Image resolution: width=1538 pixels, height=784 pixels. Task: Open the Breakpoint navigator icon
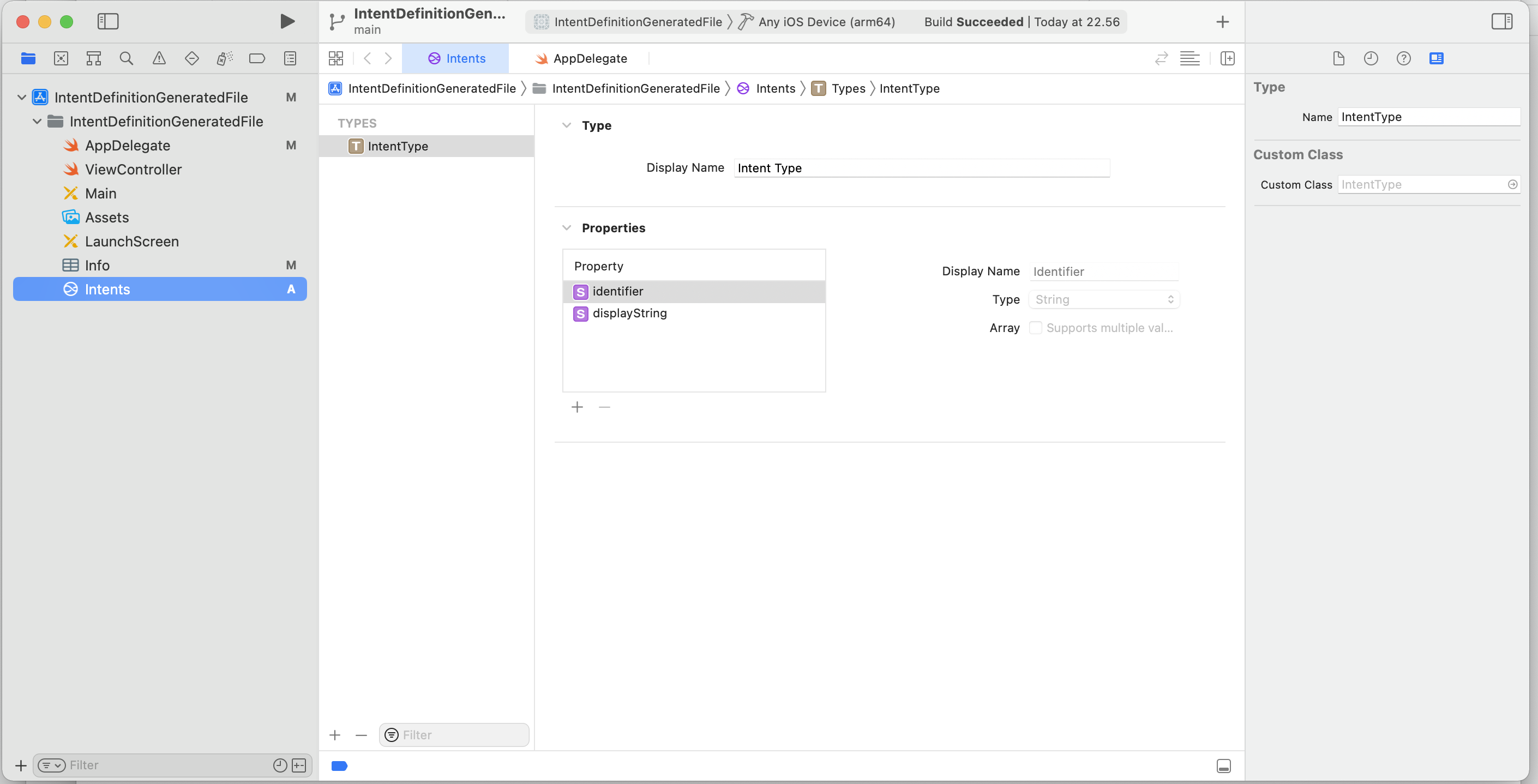click(x=257, y=58)
